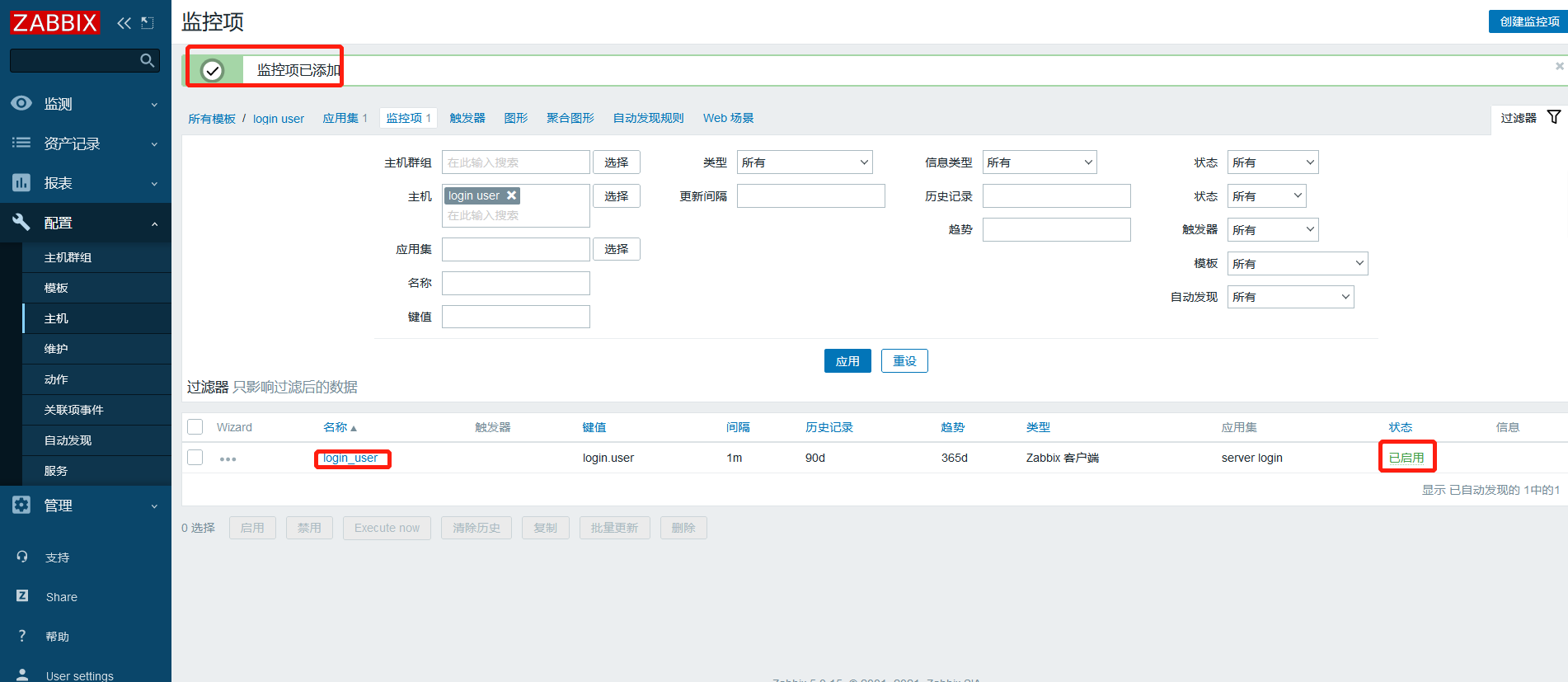Image resolution: width=1568 pixels, height=682 pixels.
Task: Open 主机群组 in configuration menu
Action: coord(96,257)
